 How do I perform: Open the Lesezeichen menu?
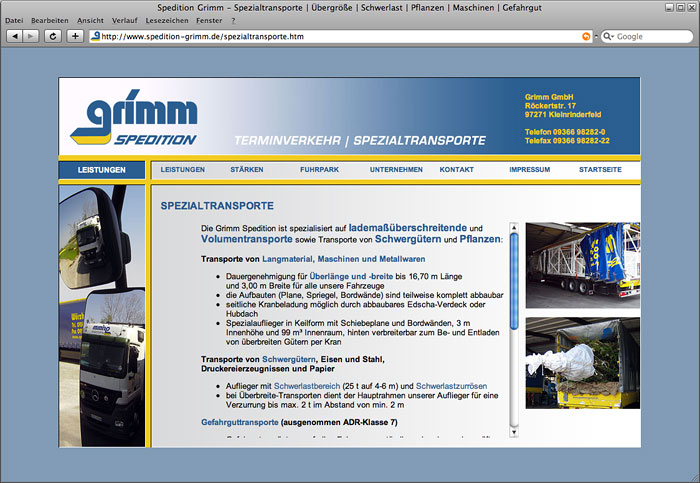point(167,21)
